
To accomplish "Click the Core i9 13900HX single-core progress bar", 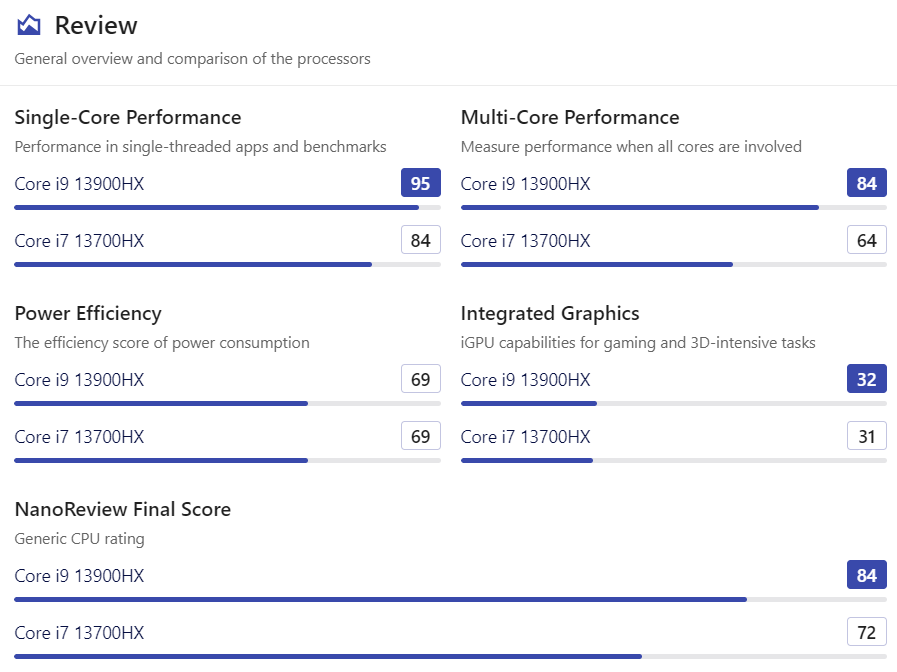I will coord(216,207).
